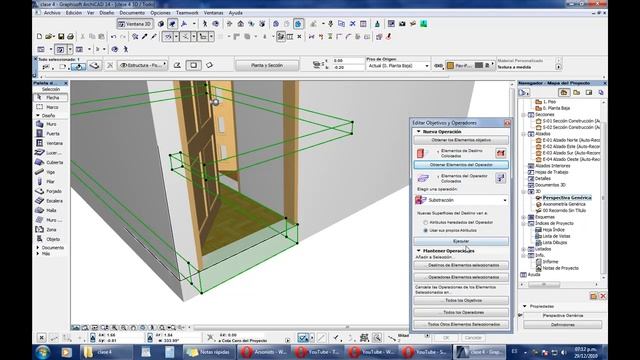Click the new document icon
The width and height of the screenshot is (640, 360).
pyautogui.click(x=39, y=36)
